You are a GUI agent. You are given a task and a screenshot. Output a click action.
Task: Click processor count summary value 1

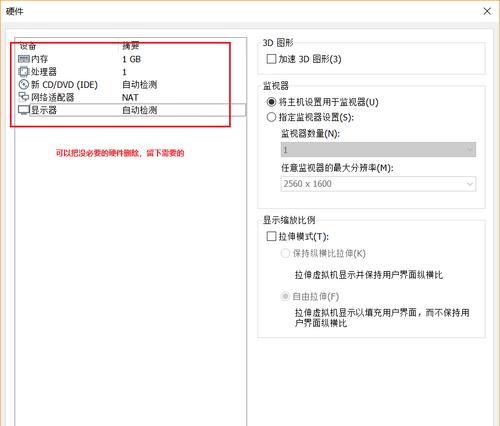click(x=124, y=72)
